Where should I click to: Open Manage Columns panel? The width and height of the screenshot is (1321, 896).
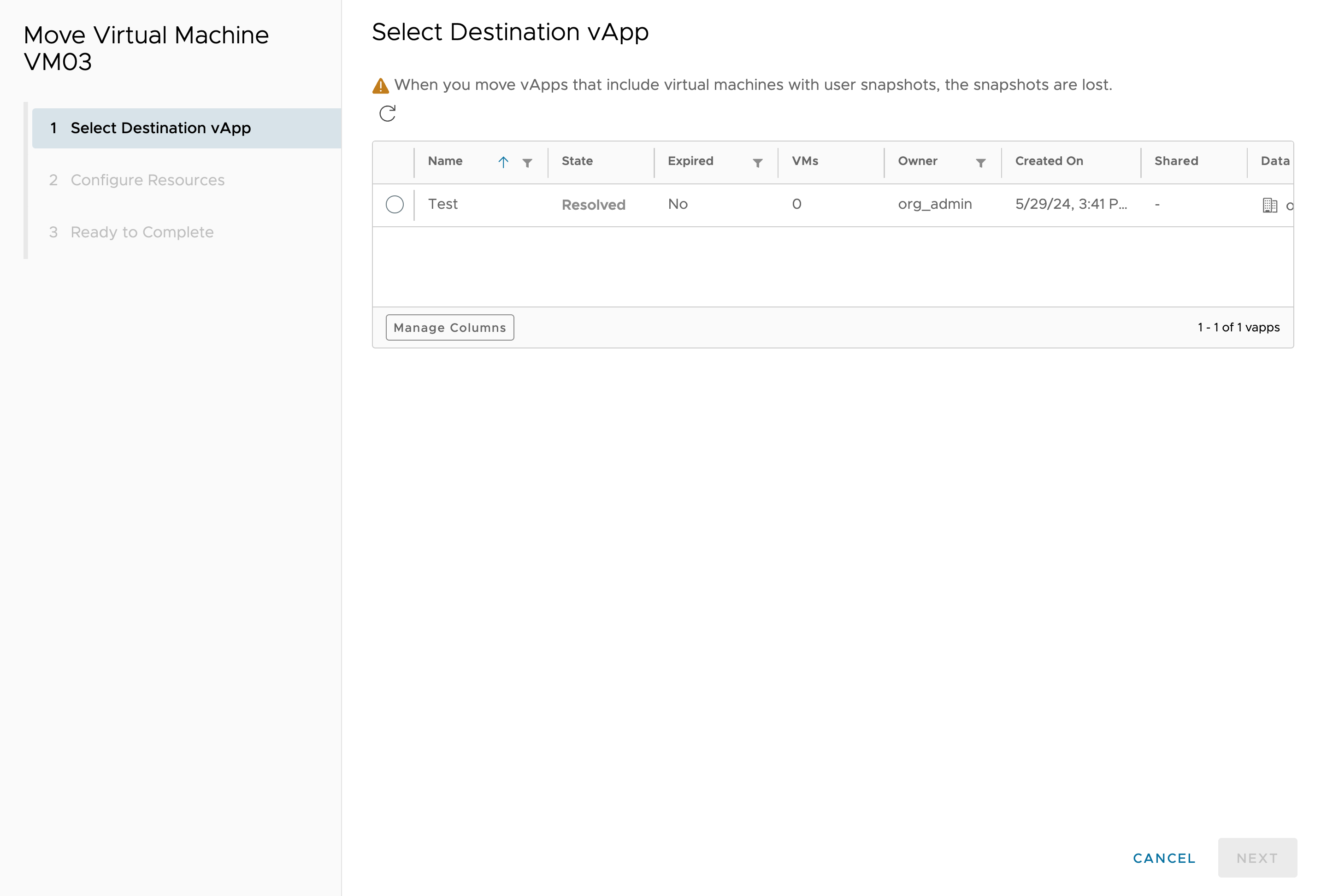449,327
